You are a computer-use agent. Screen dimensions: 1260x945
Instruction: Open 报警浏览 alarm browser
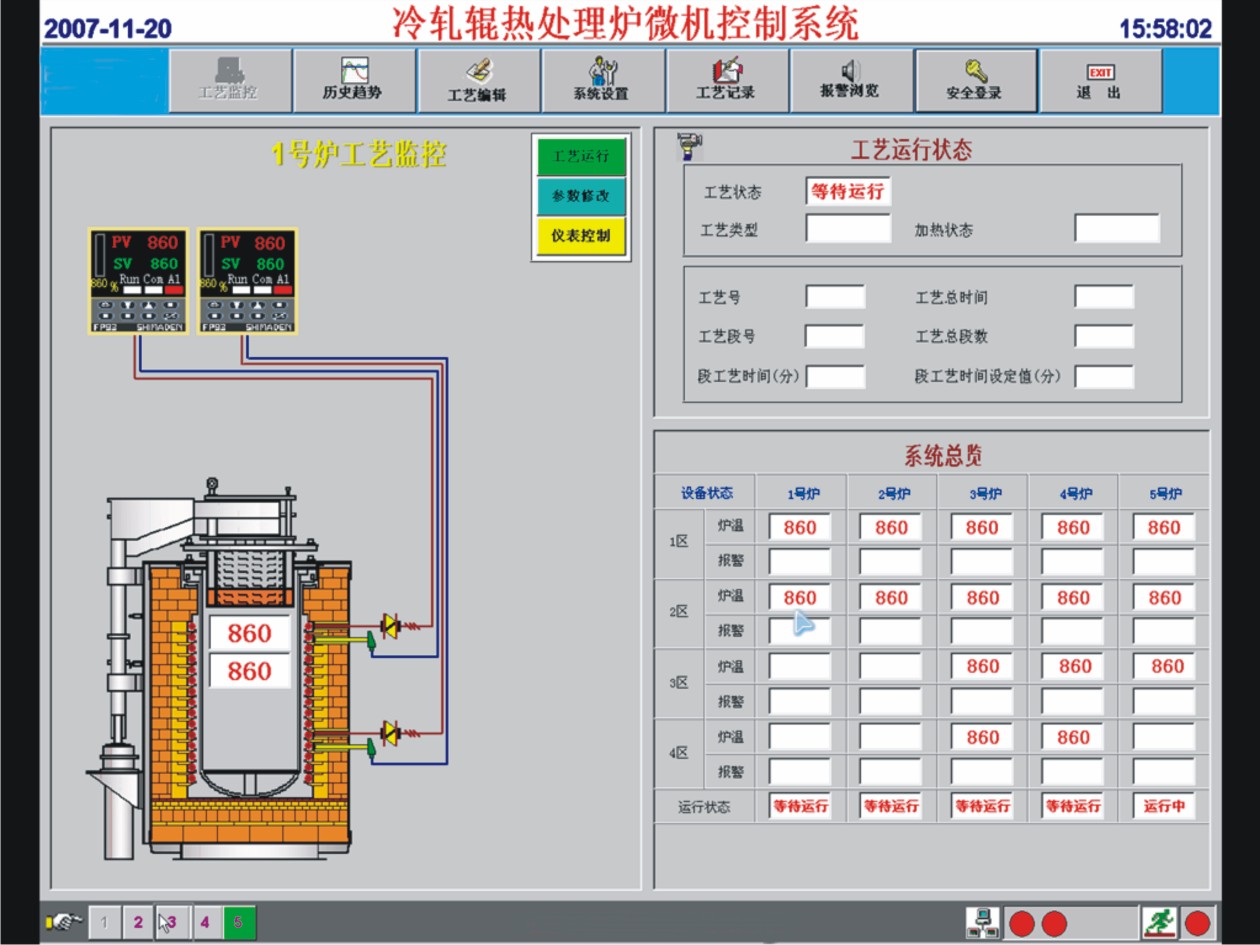[x=850, y=81]
